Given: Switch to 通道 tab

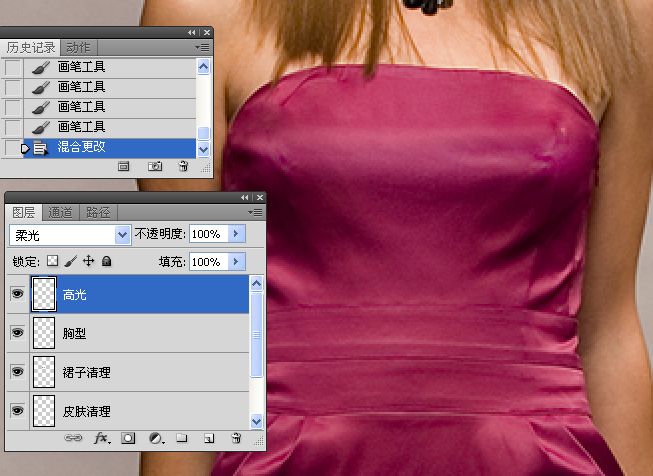Looking at the screenshot, I should [x=60, y=212].
